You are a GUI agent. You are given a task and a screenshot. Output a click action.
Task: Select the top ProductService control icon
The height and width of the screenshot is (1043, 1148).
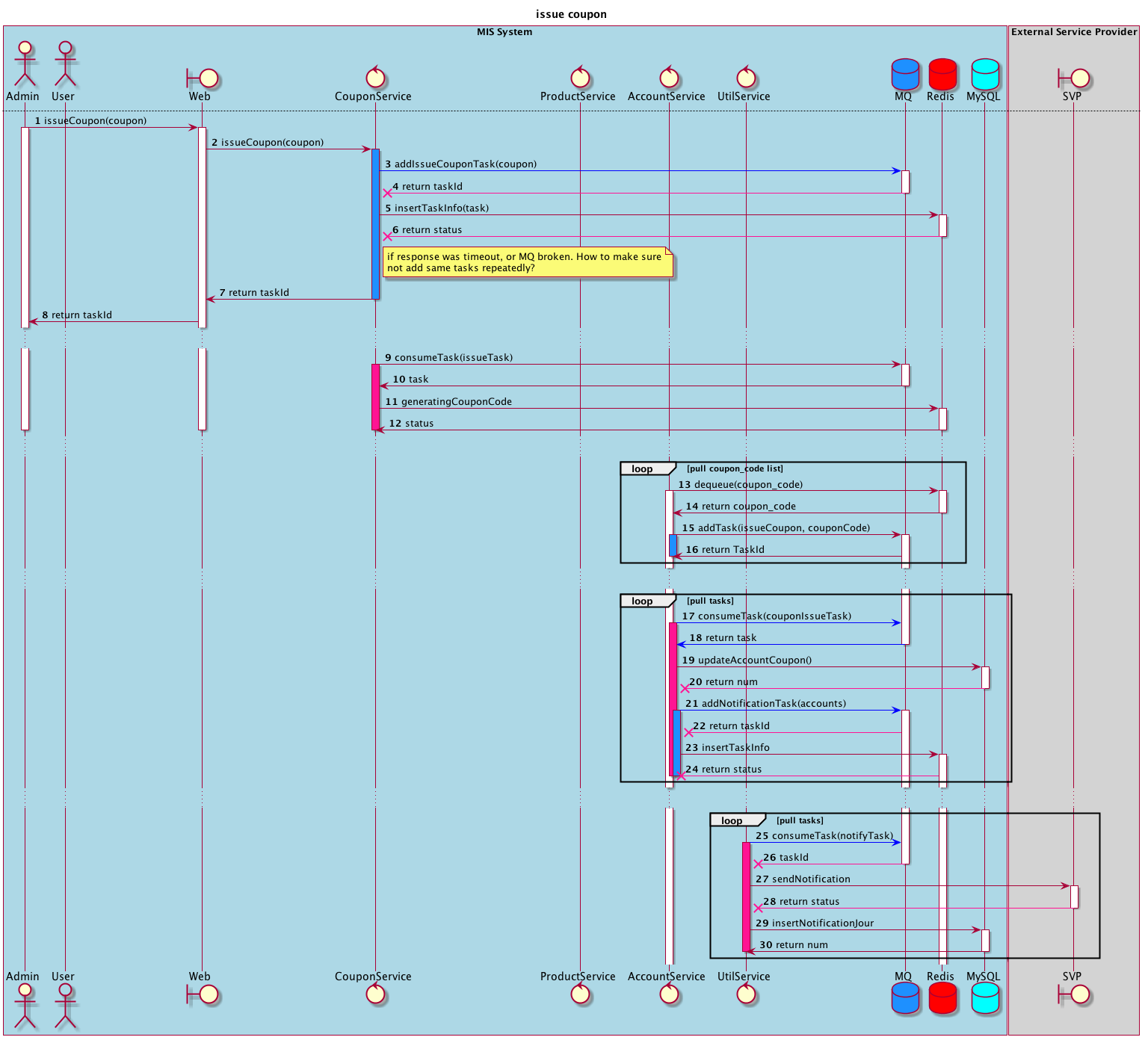coord(579,77)
